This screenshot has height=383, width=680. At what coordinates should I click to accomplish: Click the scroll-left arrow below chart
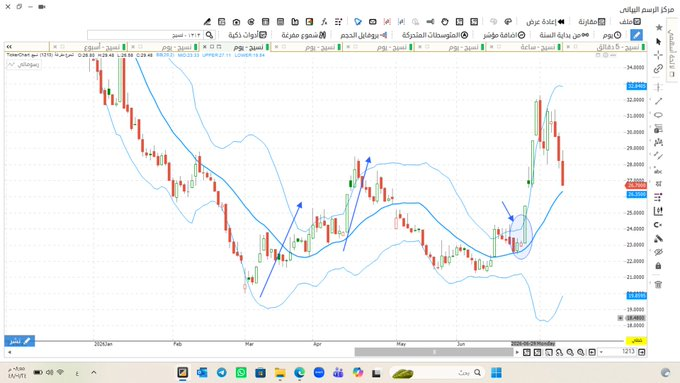point(10,352)
